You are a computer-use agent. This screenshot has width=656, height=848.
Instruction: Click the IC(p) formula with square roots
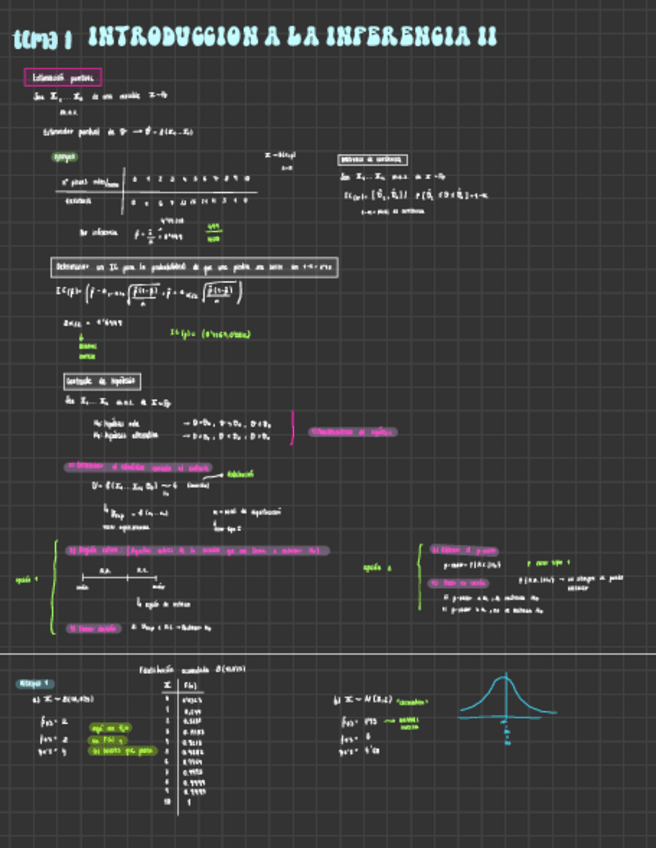coord(149,295)
